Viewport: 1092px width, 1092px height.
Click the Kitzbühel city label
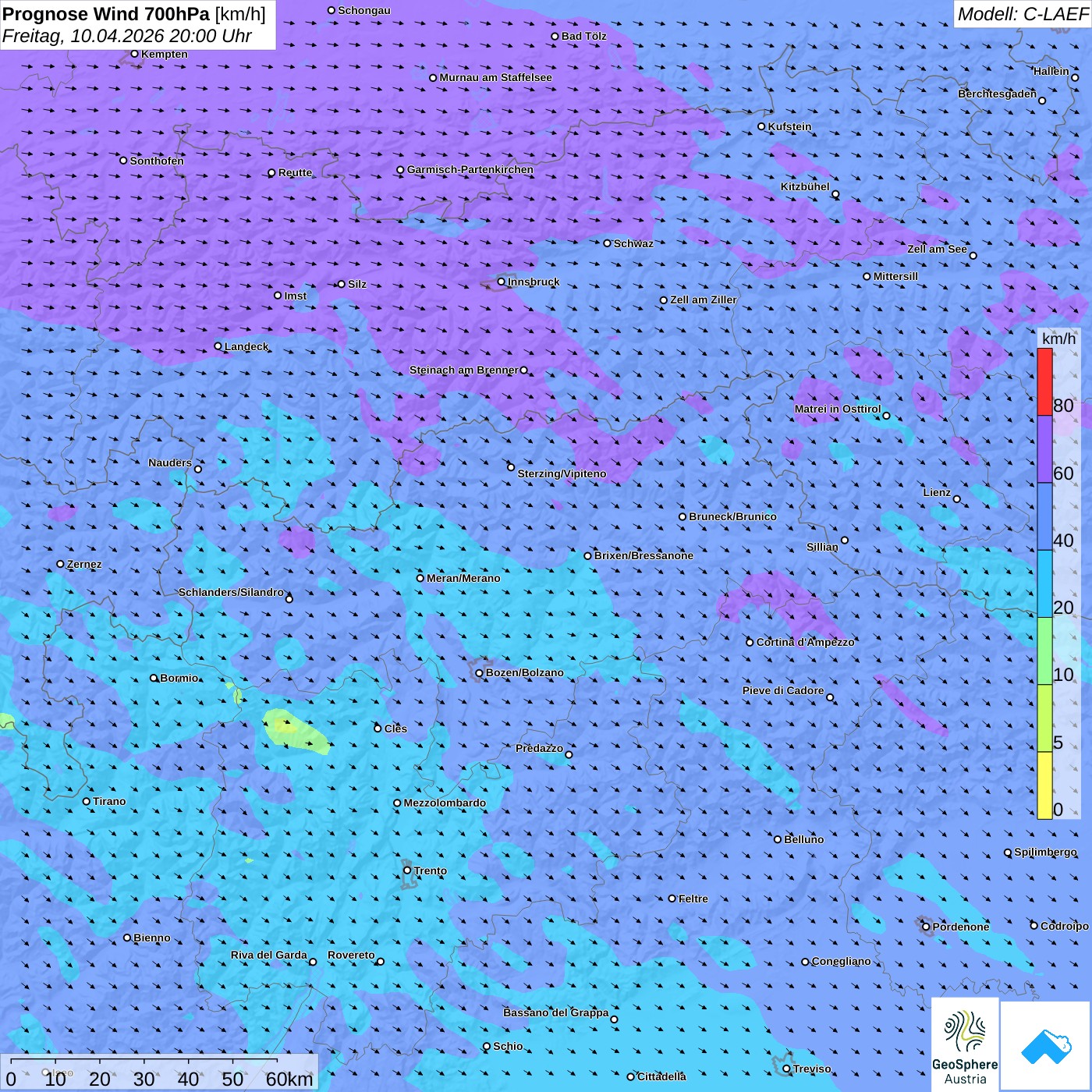point(805,186)
